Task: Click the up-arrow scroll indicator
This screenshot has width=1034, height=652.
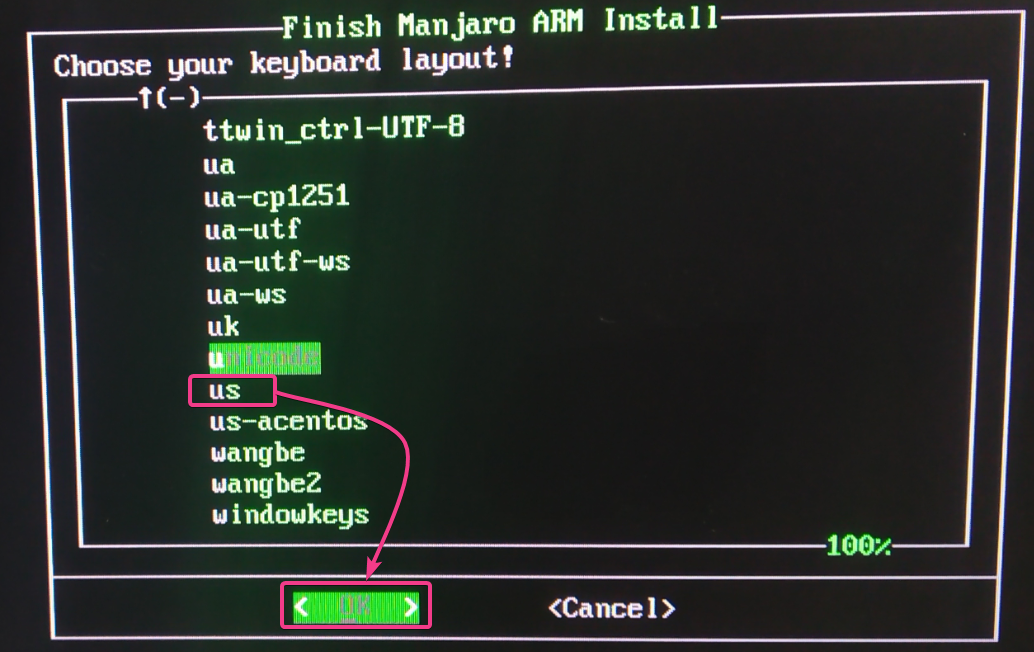Action: pyautogui.click(x=146, y=99)
